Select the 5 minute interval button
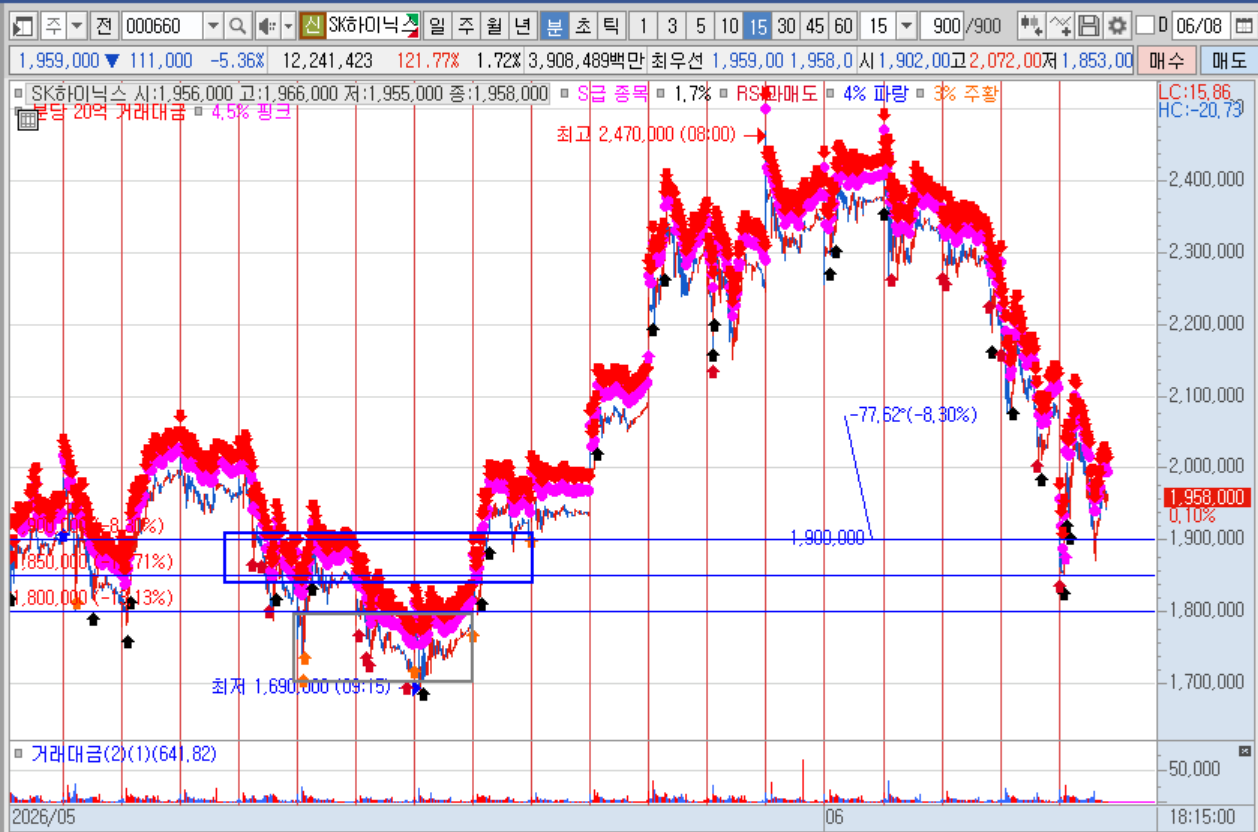 tap(701, 25)
